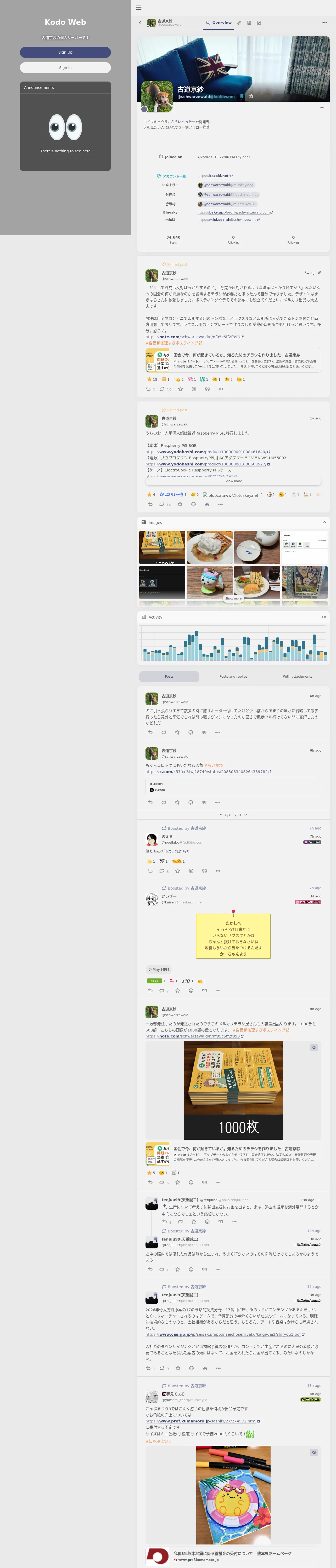Open more options on 犬に引っ張られすぎて post
This screenshot has height=1568, width=336.
tap(218, 732)
